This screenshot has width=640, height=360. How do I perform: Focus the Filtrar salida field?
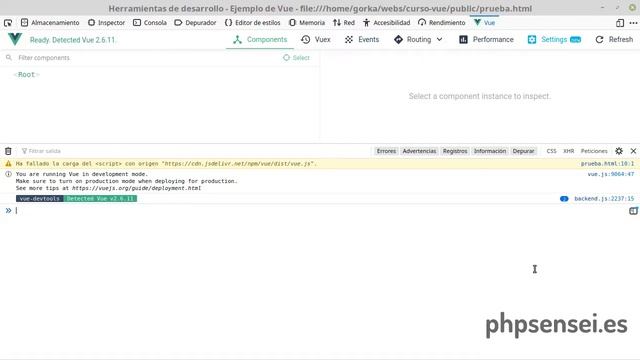coord(196,151)
